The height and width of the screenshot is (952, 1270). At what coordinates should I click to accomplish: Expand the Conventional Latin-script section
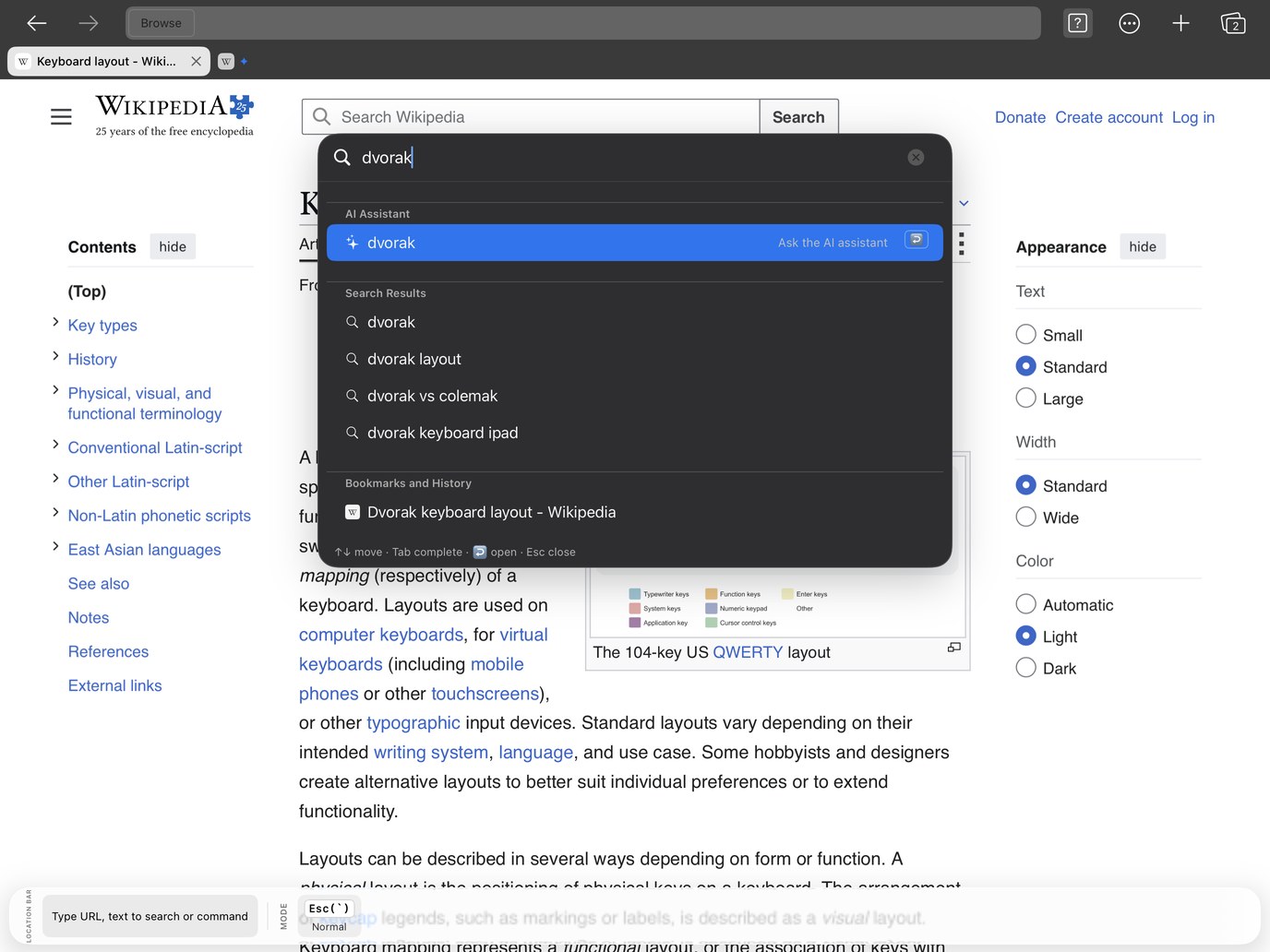point(55,445)
